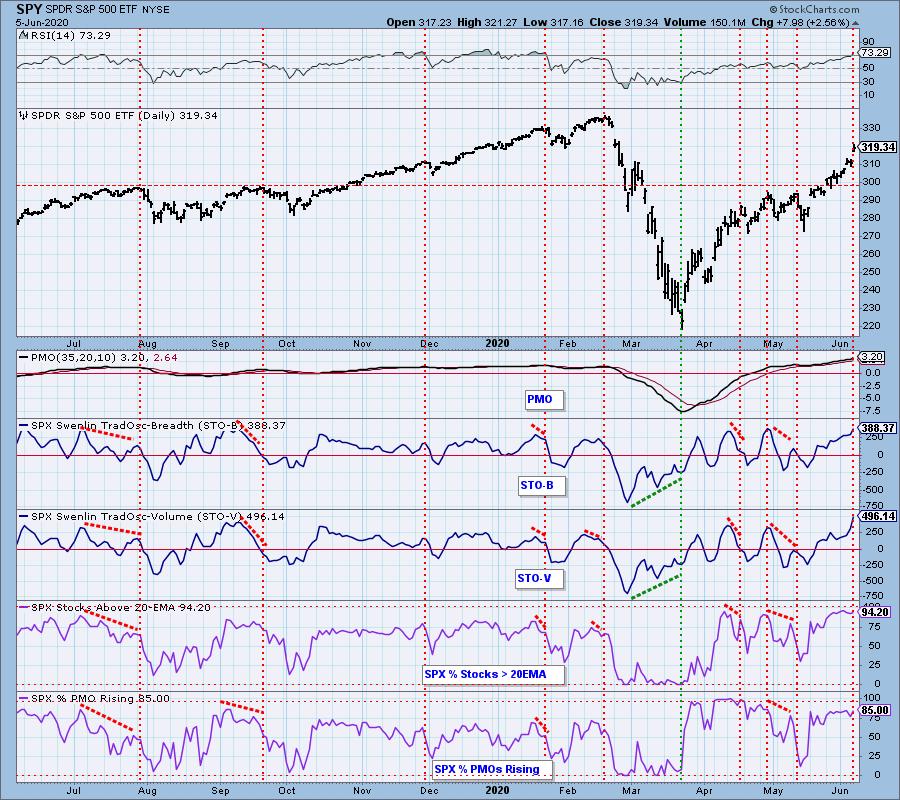Viewport: 900px width, 800px height.
Task: Click the line icon before RSI(14)
Action: pyautogui.click(x=23, y=36)
